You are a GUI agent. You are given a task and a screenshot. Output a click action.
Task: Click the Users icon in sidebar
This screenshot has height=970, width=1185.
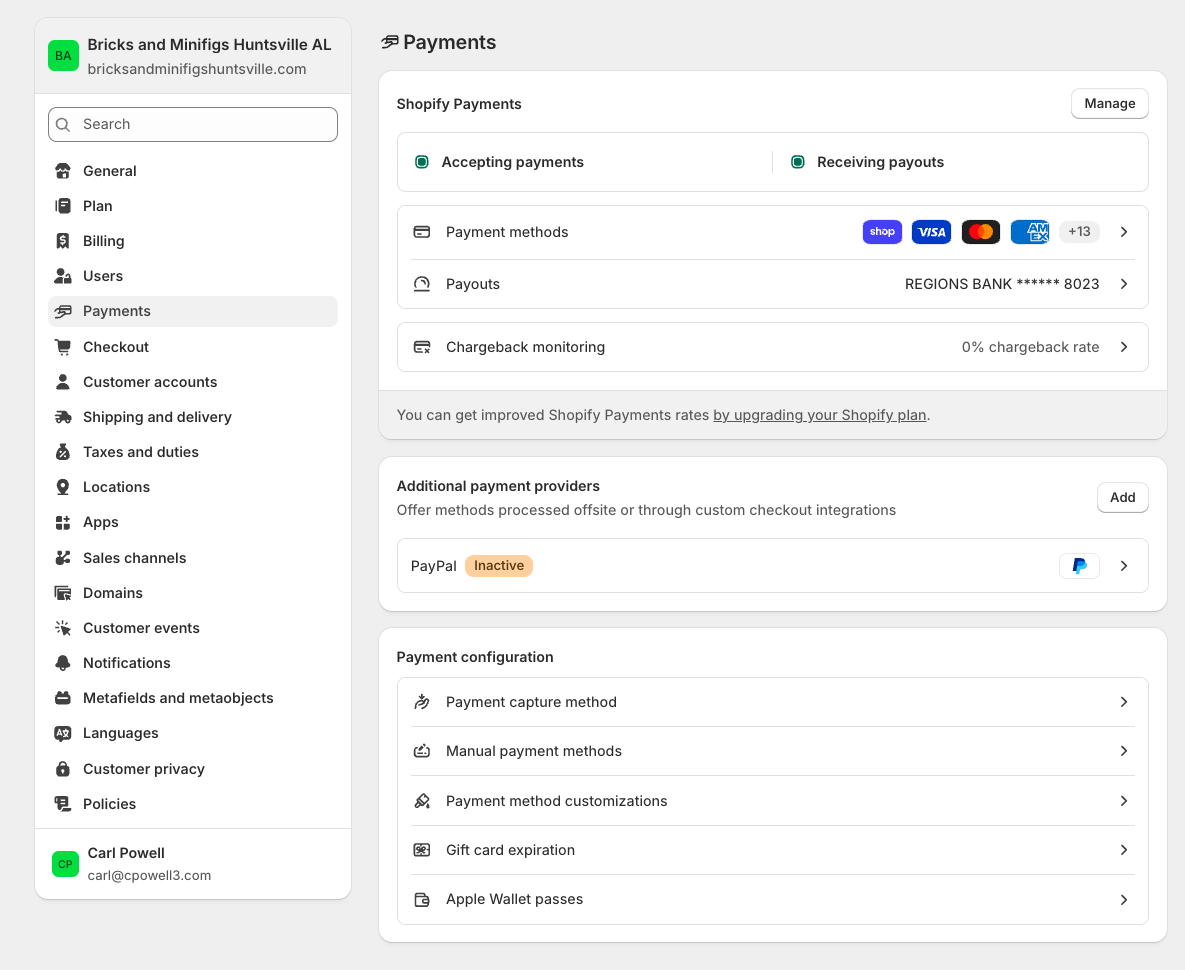coord(63,276)
